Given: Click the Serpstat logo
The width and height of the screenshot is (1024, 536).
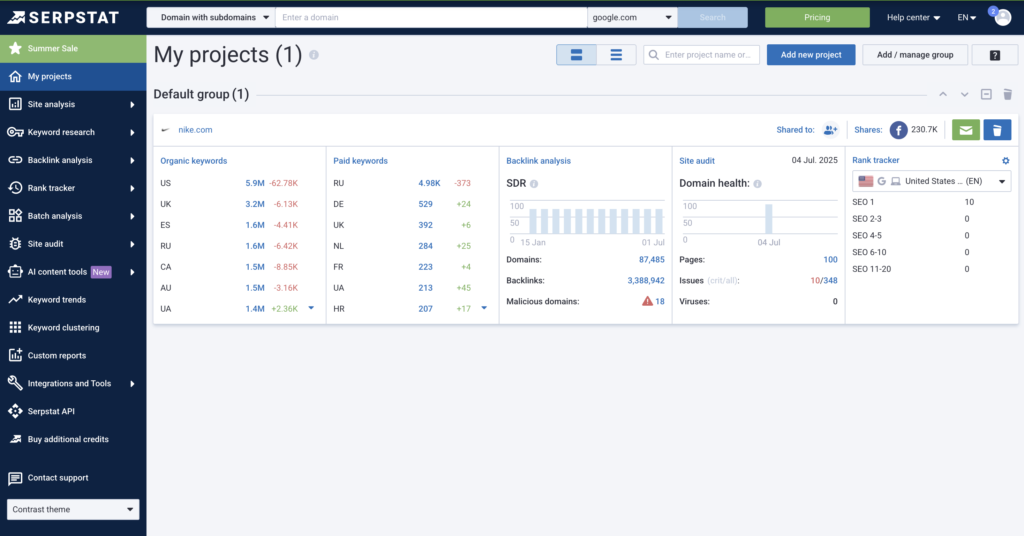Looking at the screenshot, I should pyautogui.click(x=63, y=17).
